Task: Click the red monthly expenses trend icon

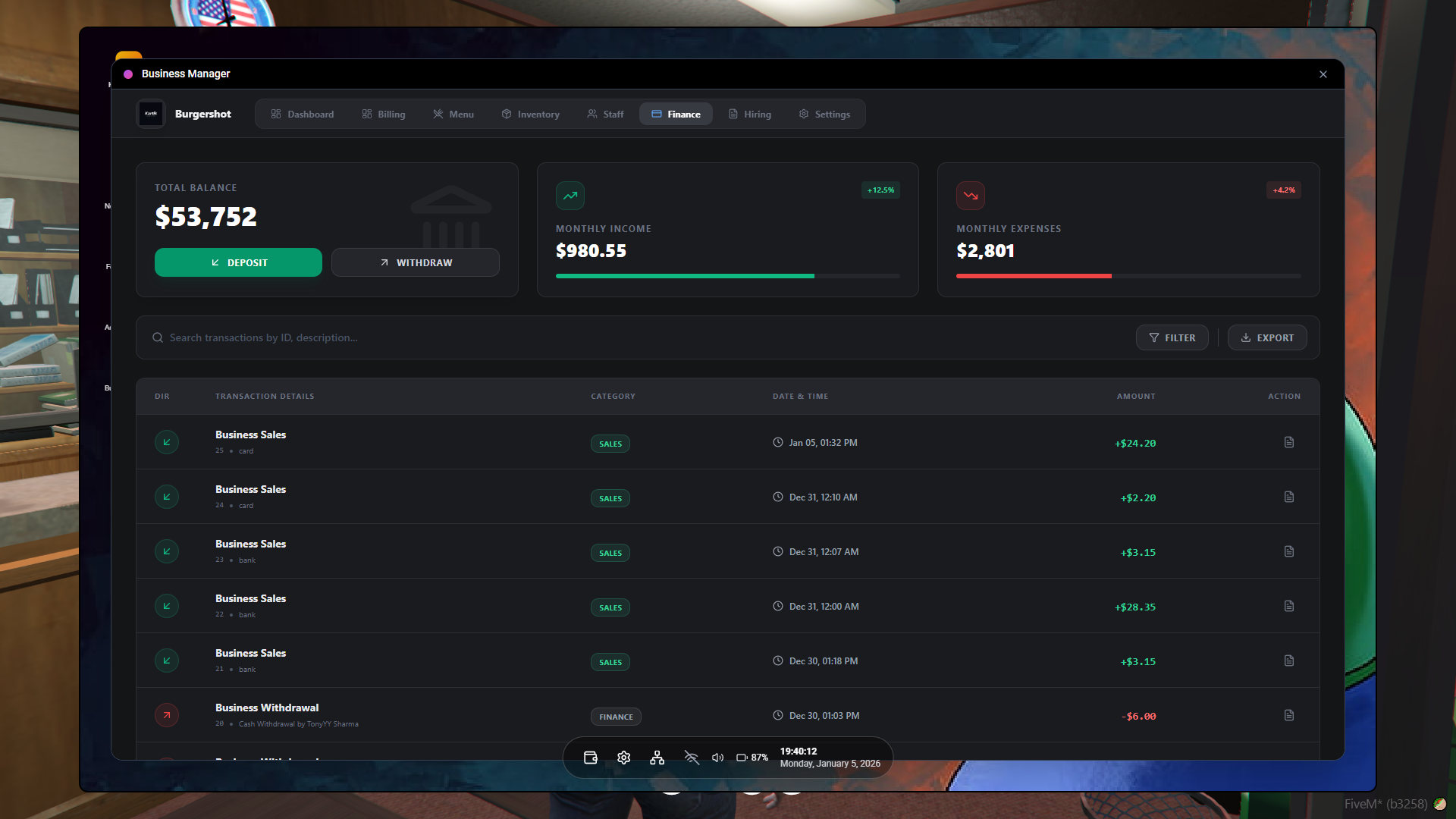Action: tap(970, 196)
